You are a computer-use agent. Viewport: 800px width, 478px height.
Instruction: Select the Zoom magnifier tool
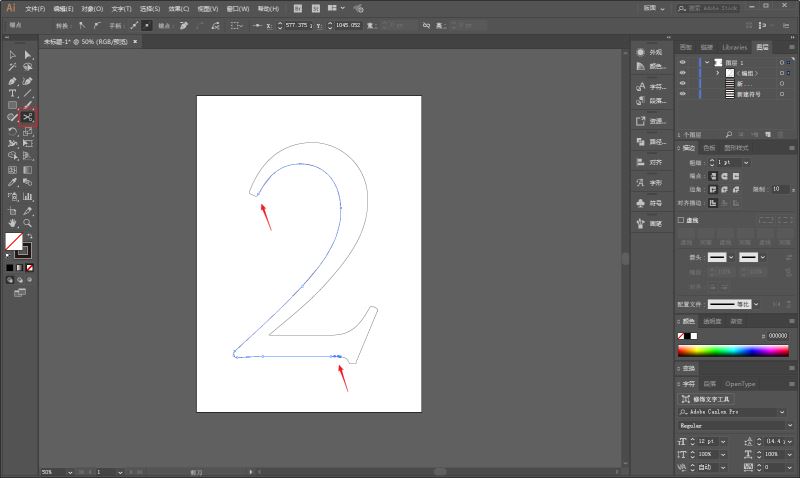pos(28,223)
